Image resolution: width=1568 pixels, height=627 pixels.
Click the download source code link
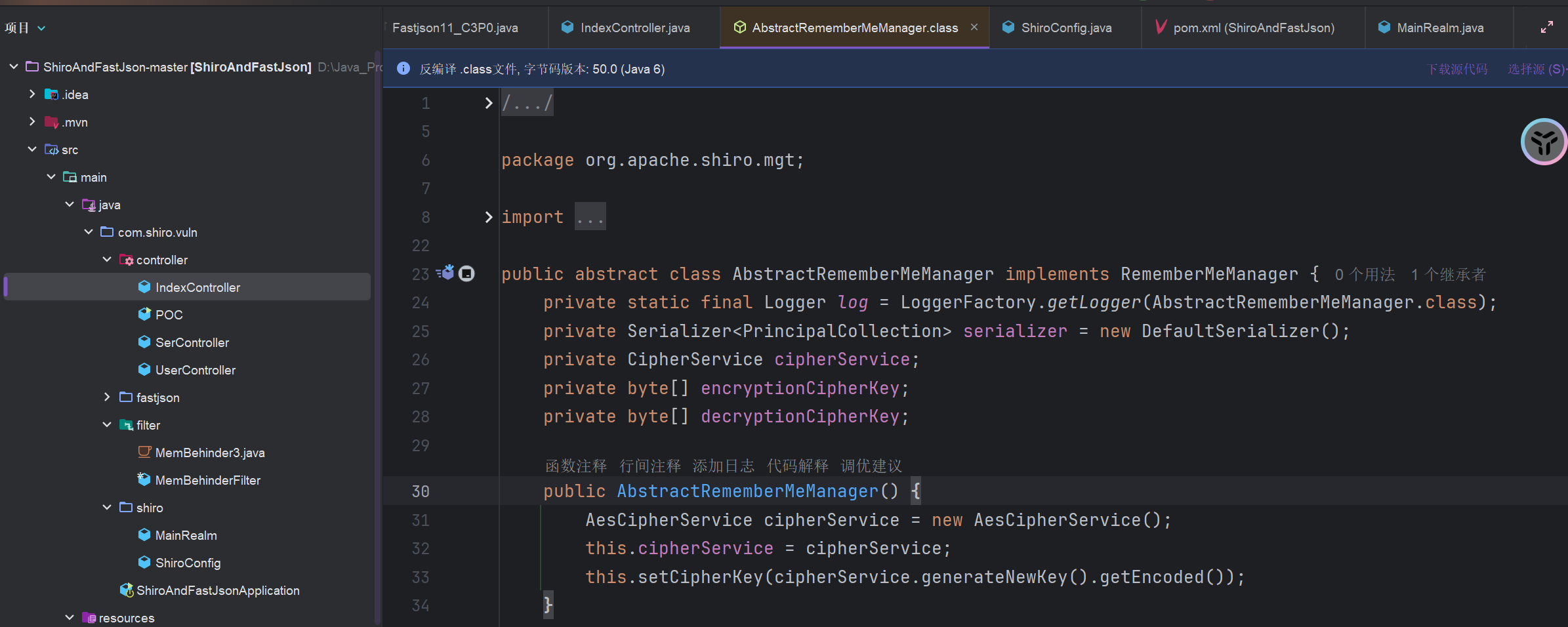pyautogui.click(x=1457, y=69)
